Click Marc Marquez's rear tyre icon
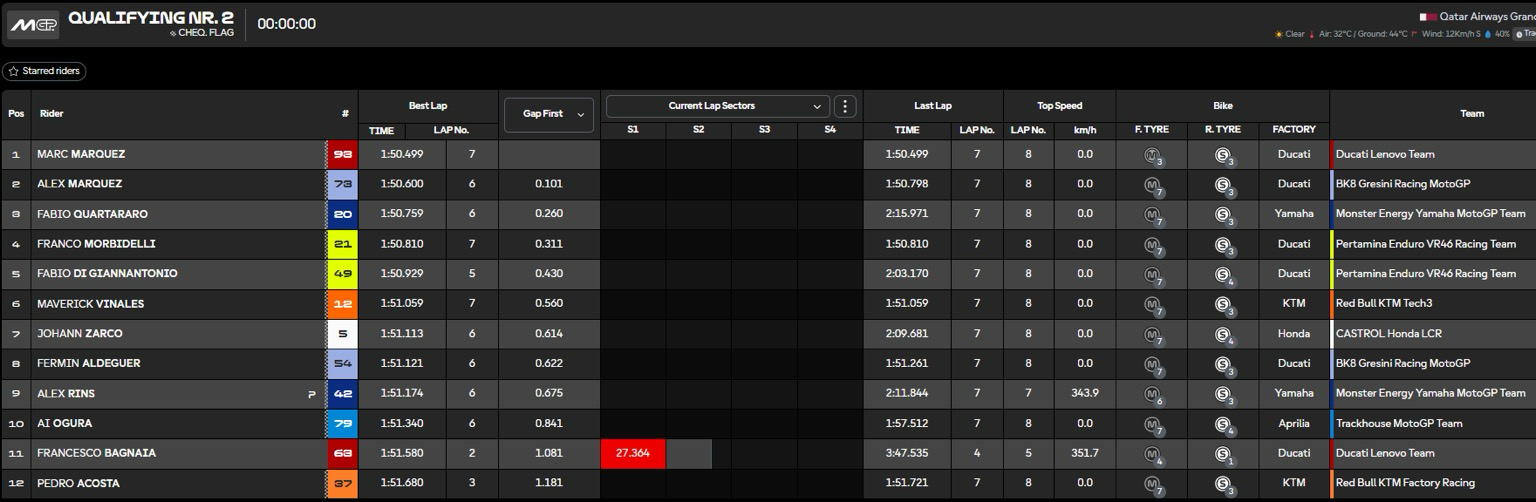This screenshot has width=1536, height=502. click(x=1223, y=155)
